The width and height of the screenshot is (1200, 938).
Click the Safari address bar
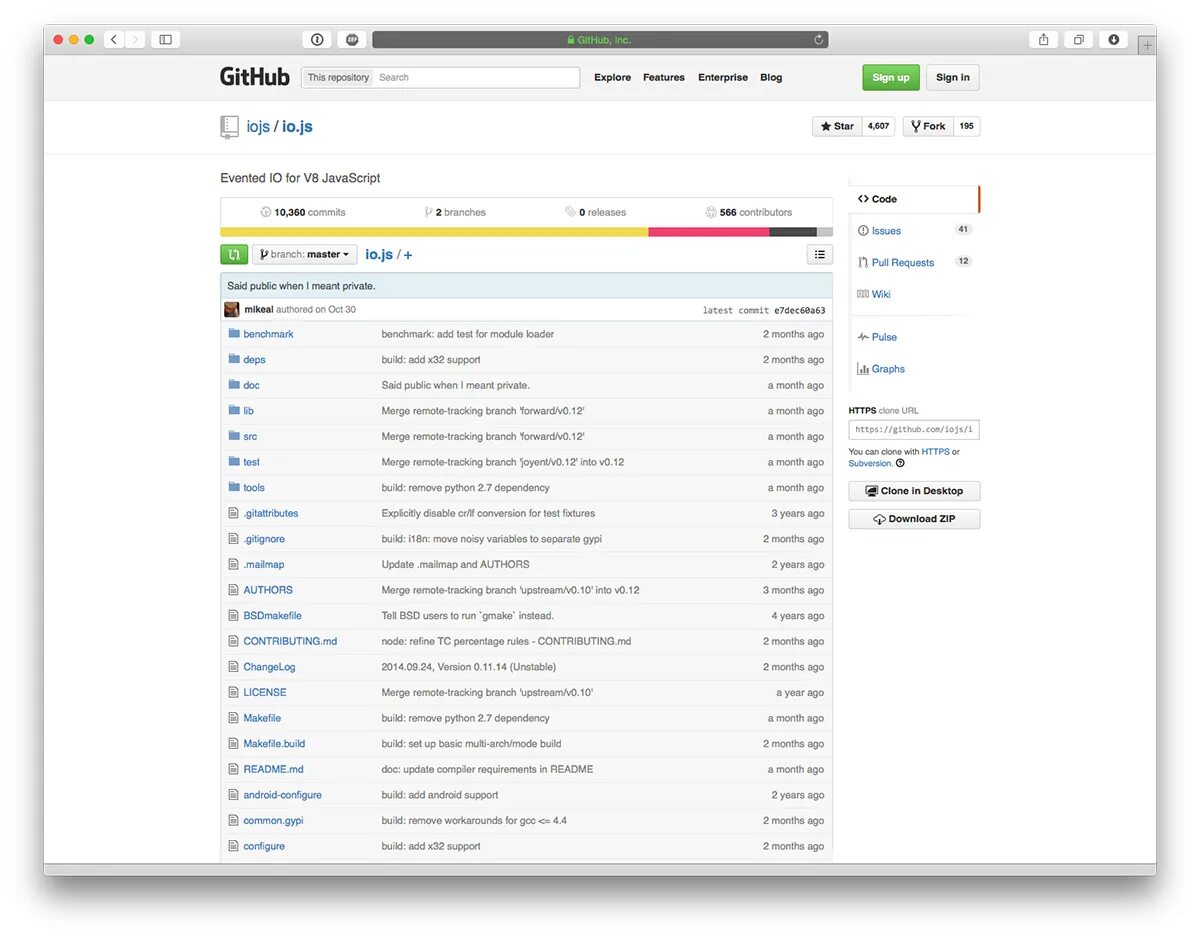coord(600,40)
